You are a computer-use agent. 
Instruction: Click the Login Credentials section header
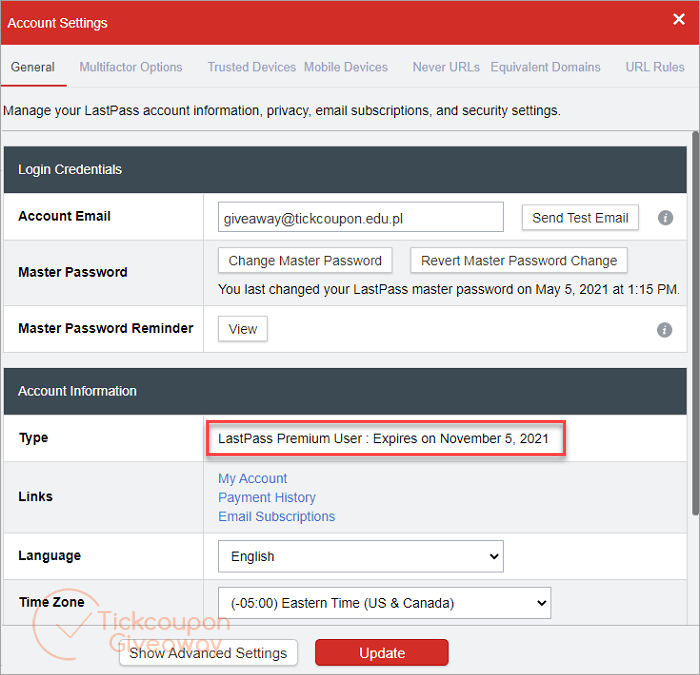pyautogui.click(x=345, y=170)
